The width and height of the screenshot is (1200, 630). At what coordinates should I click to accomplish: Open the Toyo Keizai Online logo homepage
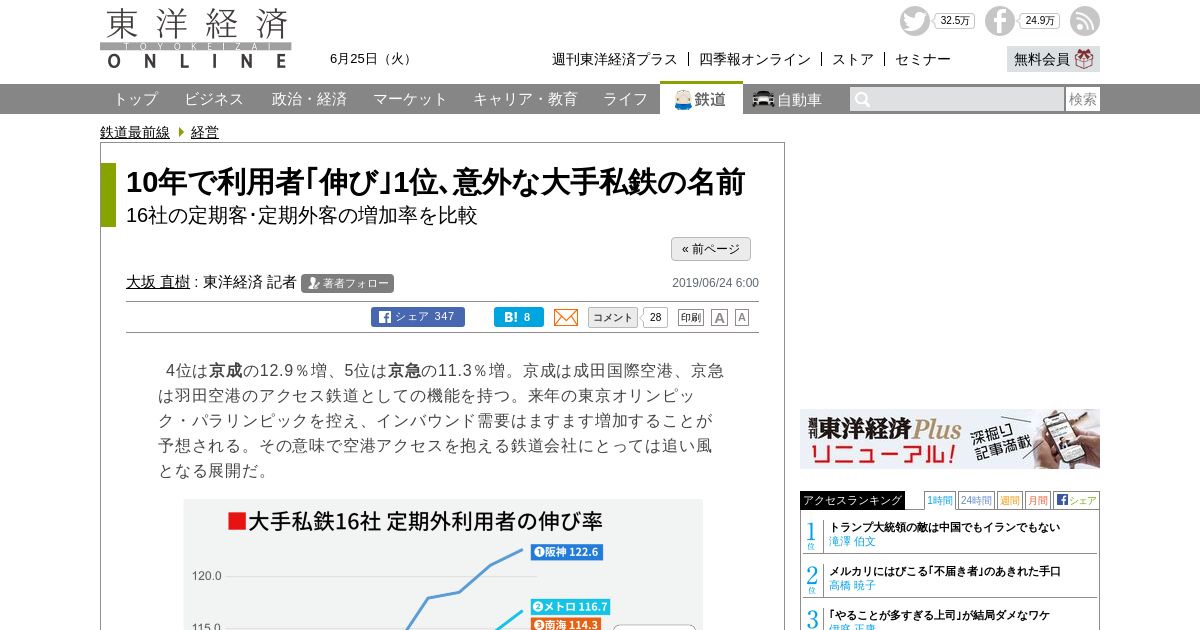click(x=196, y=39)
